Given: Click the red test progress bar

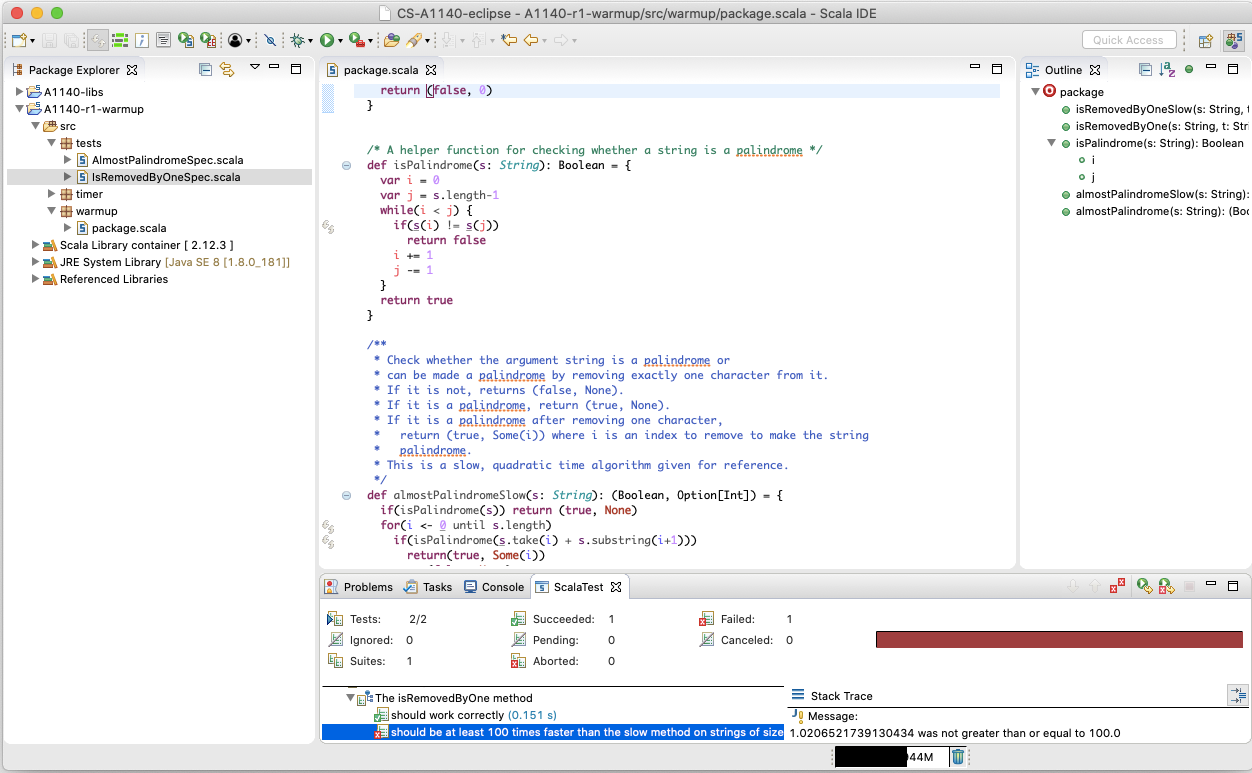Looking at the screenshot, I should (x=1058, y=640).
